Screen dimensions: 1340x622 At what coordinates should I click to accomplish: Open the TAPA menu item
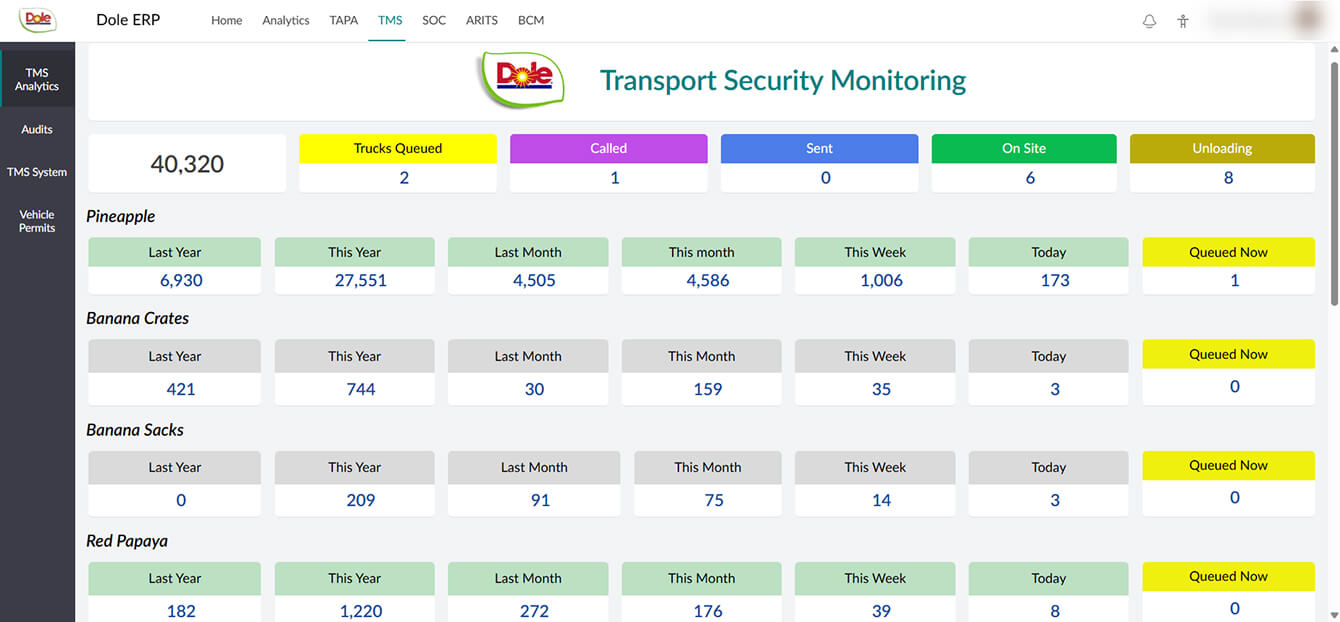pos(344,20)
